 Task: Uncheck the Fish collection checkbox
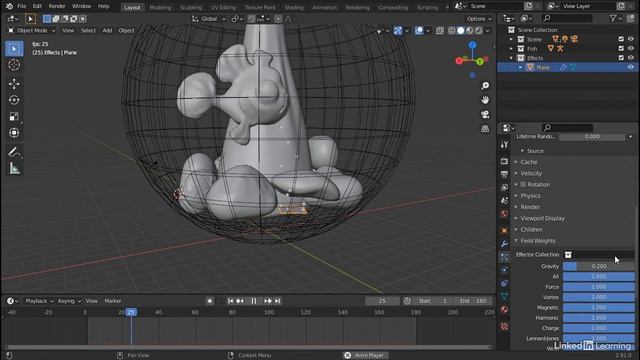[621, 48]
